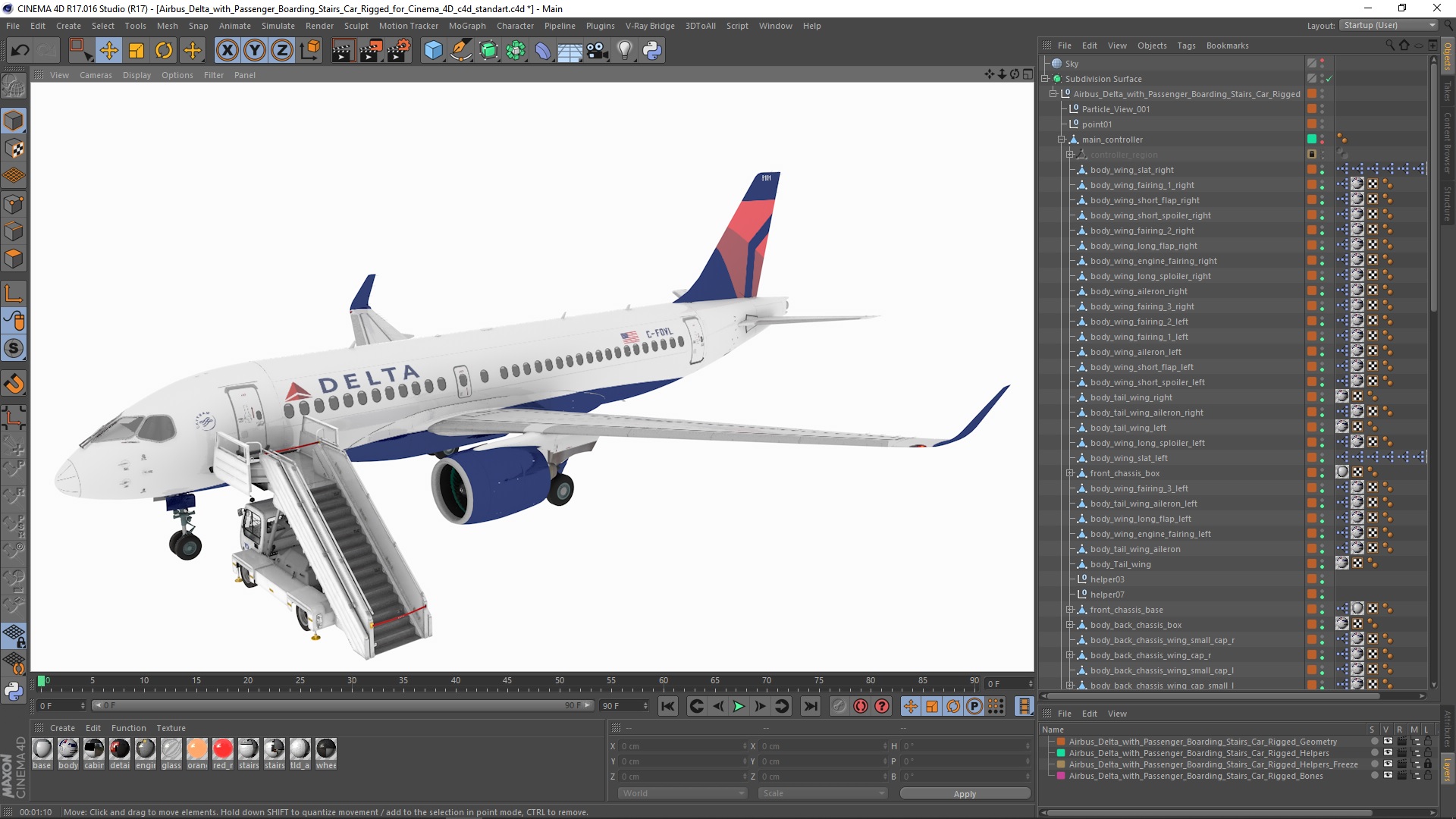Open the spline Pen tool icon
The height and width of the screenshot is (819, 1456).
(460, 51)
